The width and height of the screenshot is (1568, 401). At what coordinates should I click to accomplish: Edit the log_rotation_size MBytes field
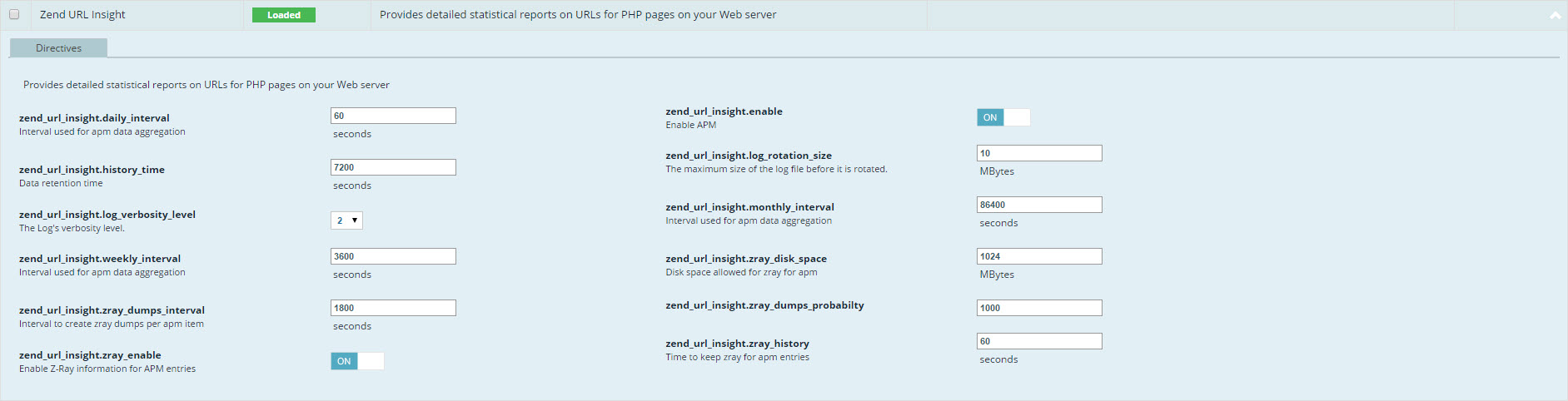click(1038, 153)
